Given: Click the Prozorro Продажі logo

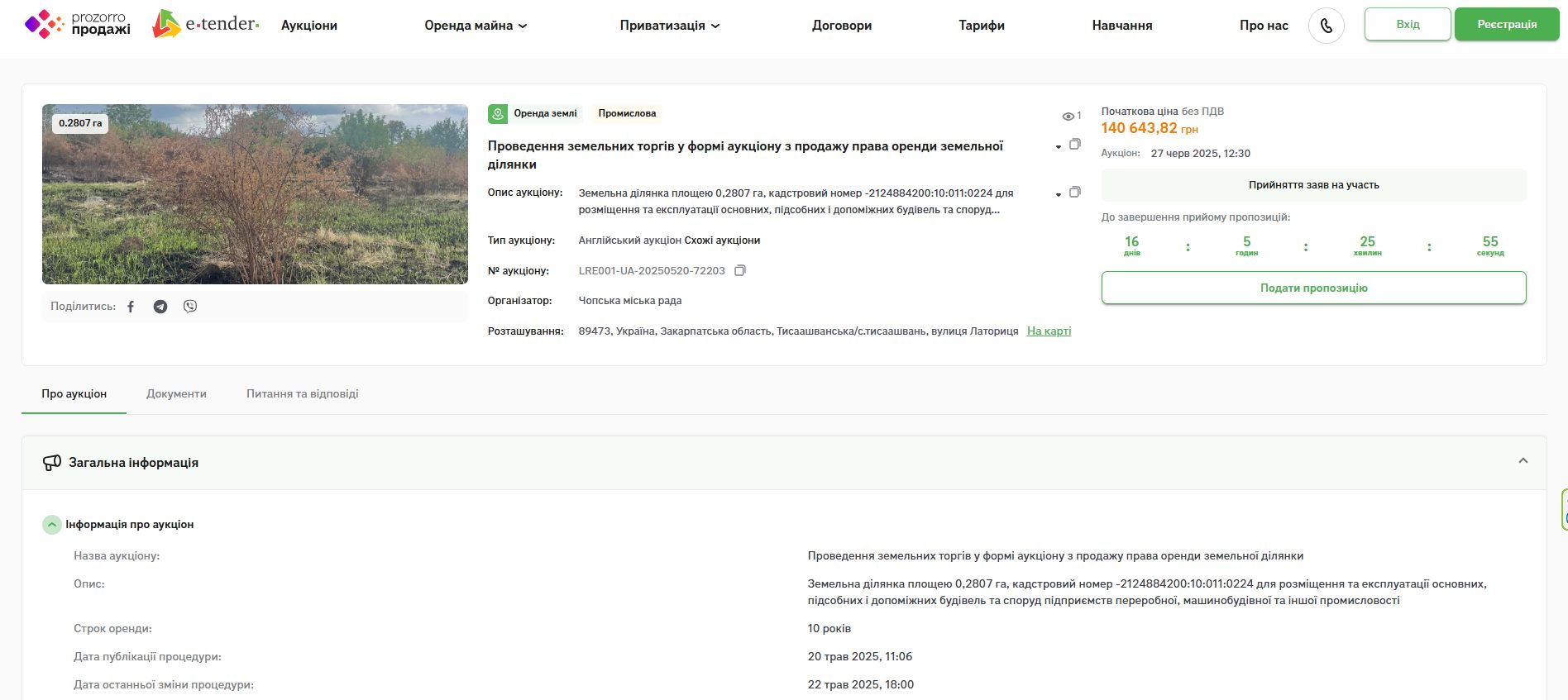Looking at the screenshot, I should pos(78,25).
